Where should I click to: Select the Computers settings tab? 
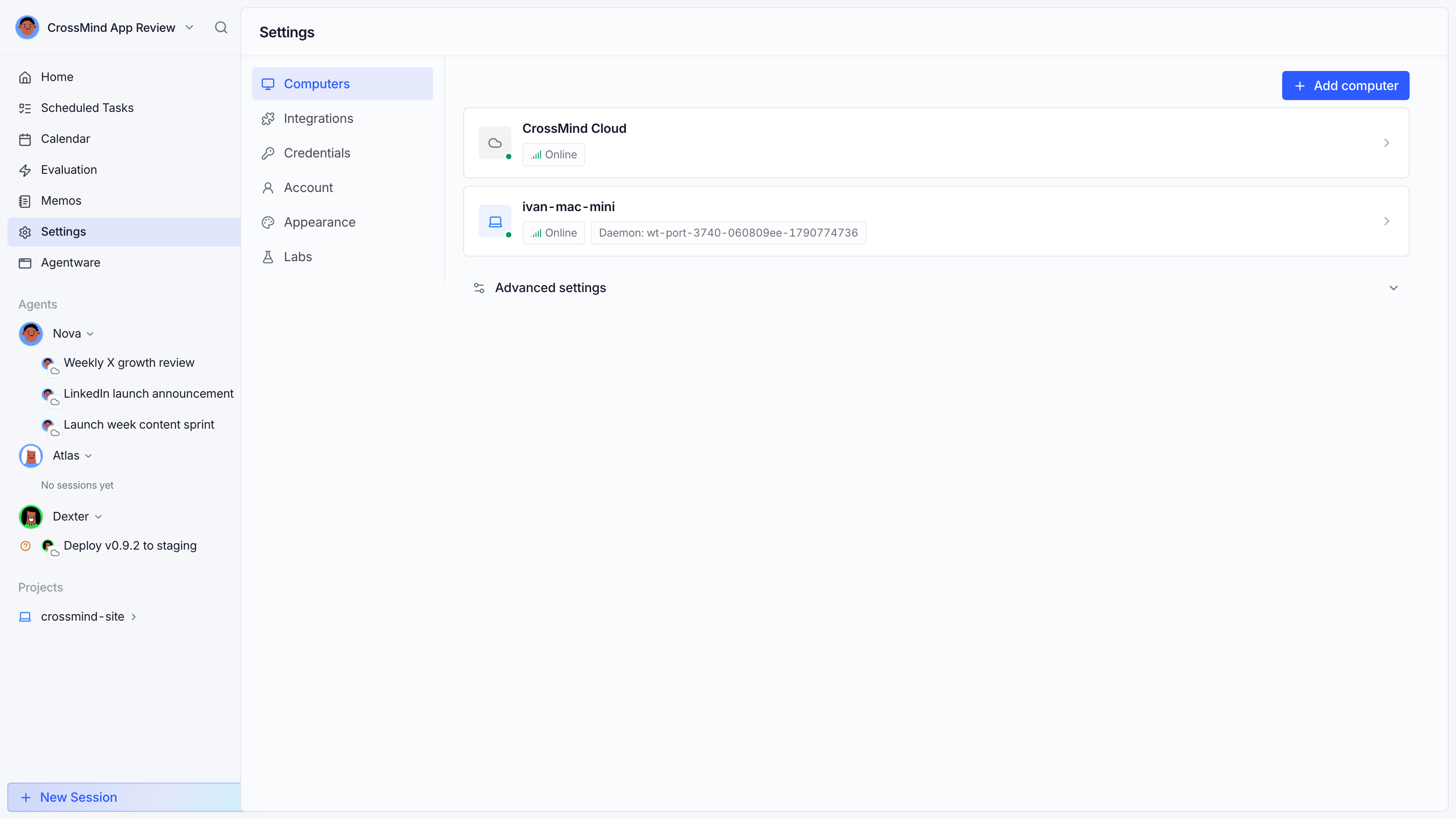343,84
